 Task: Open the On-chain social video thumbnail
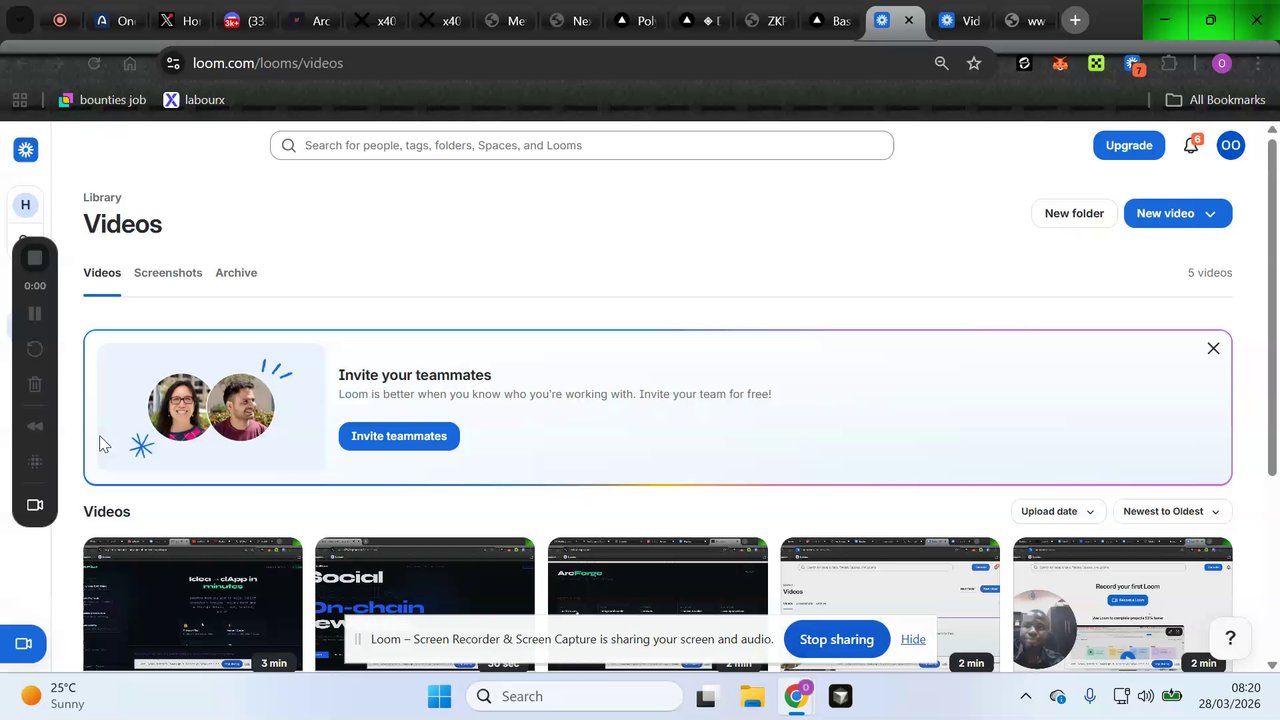tap(425, 604)
